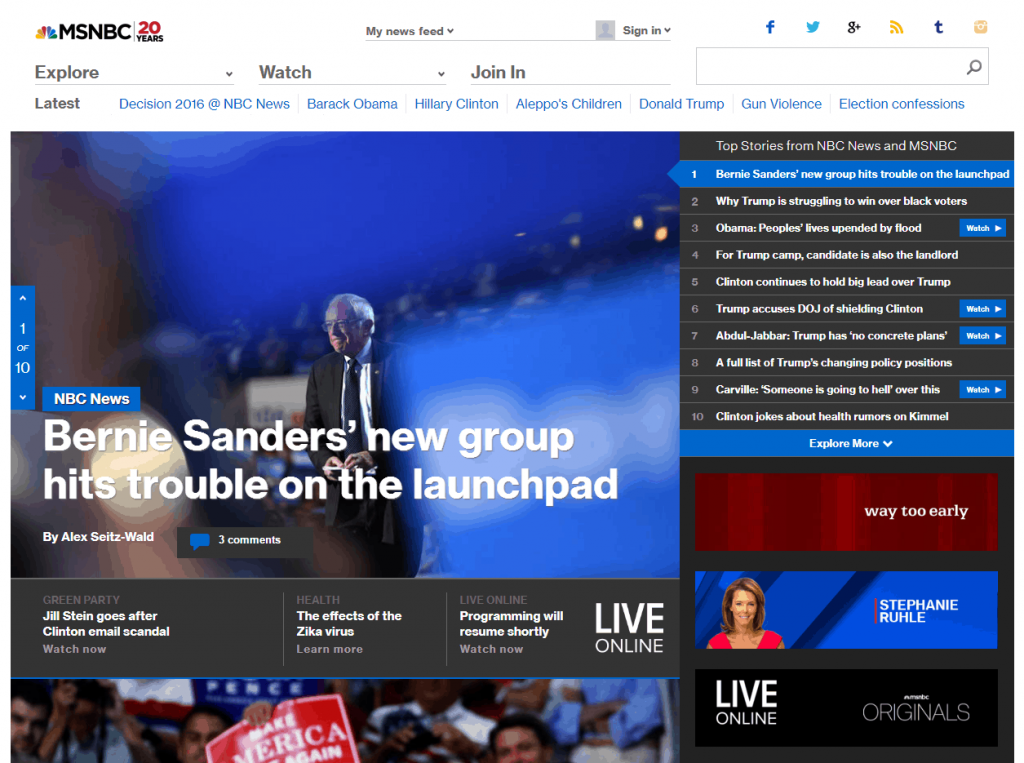Expand the Watch menu
Viewport: 1024px width, 763px height.
pyautogui.click(x=352, y=73)
